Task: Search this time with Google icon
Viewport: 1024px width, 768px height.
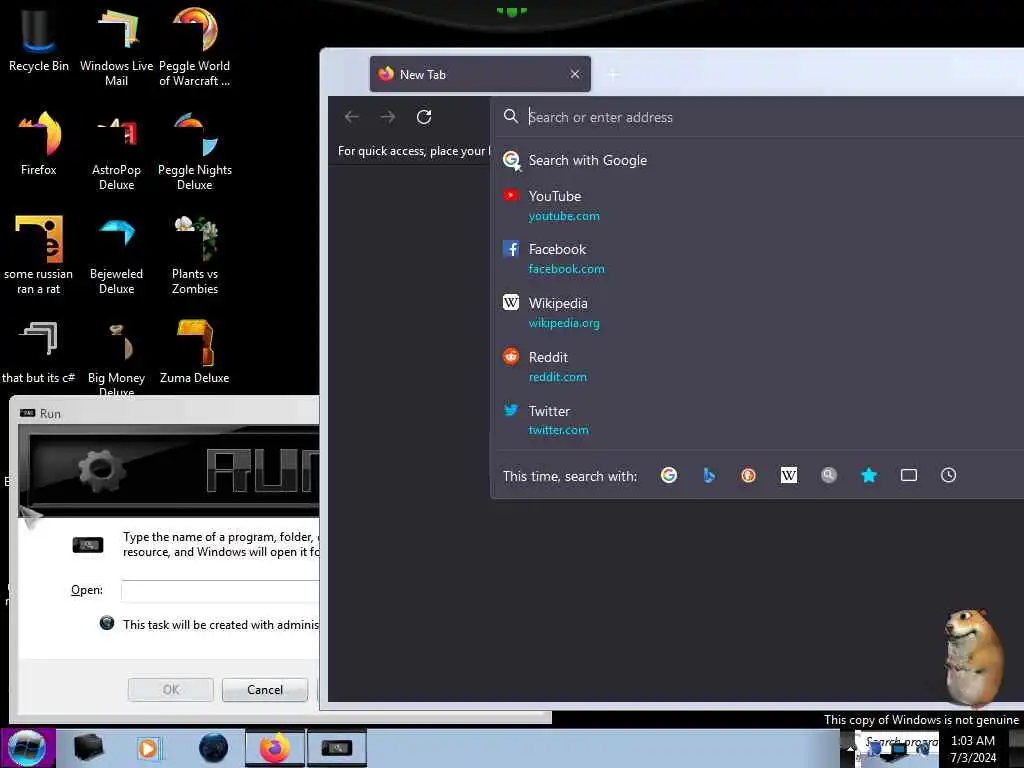Action: coord(669,475)
